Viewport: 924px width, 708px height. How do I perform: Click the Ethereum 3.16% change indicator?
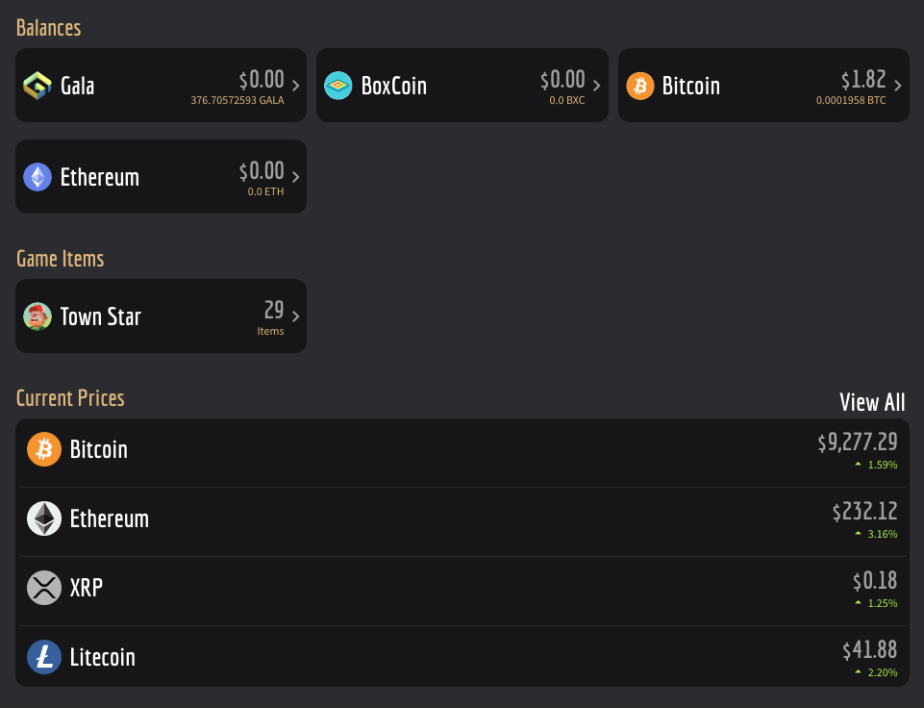(x=876, y=534)
